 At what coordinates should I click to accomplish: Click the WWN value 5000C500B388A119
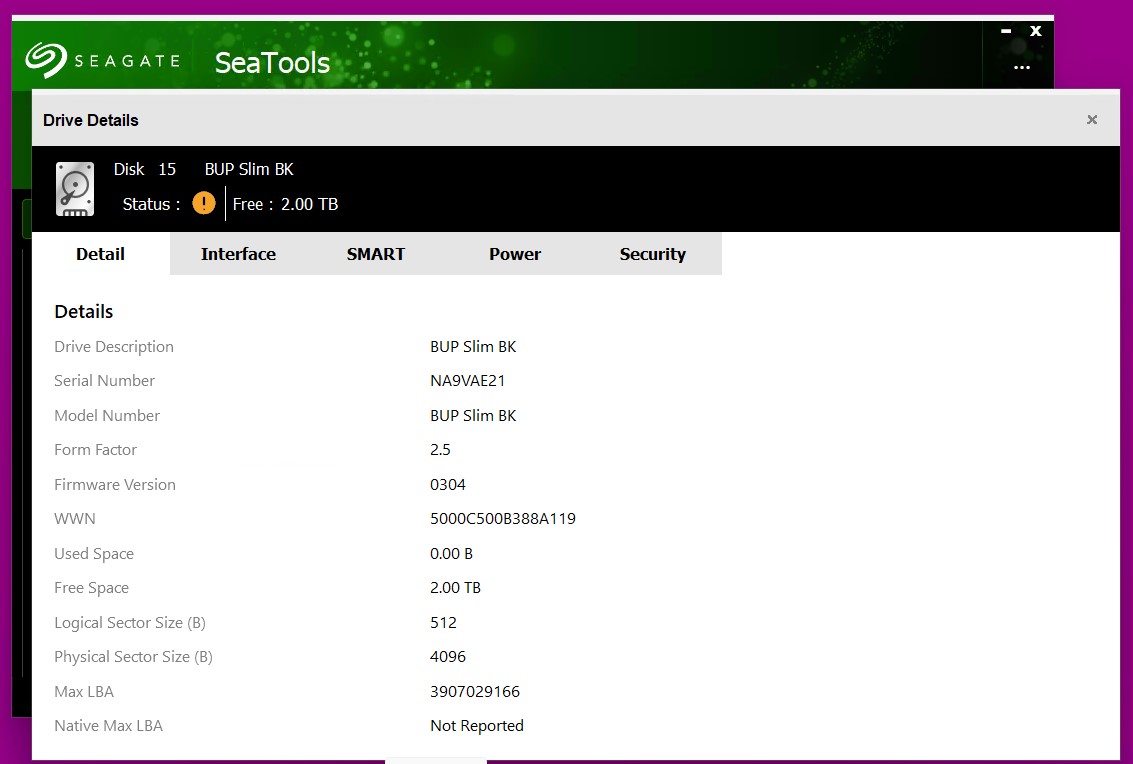click(x=503, y=519)
